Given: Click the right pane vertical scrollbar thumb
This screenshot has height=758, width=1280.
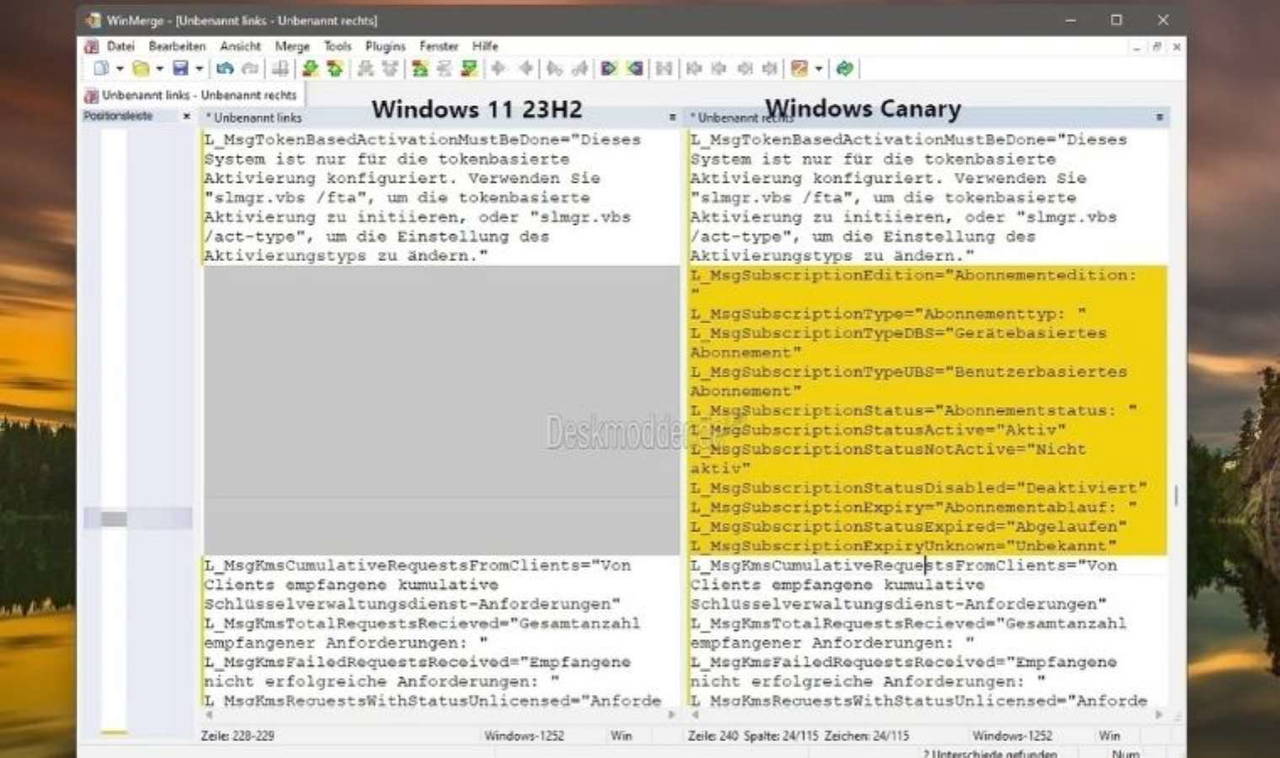Looking at the screenshot, I should 1175,496.
